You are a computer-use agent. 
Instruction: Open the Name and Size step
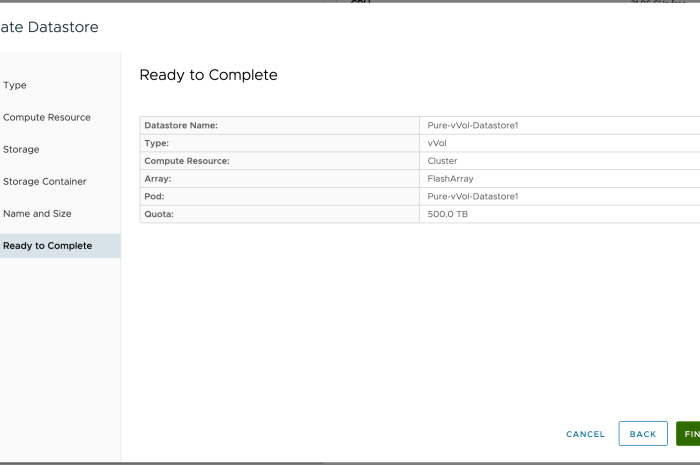(37, 213)
